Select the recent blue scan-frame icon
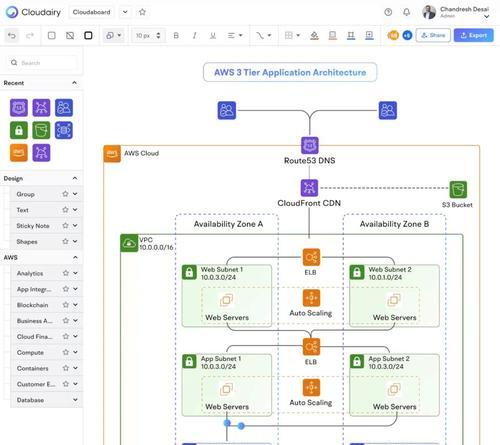The image size is (500, 445). pos(64,130)
